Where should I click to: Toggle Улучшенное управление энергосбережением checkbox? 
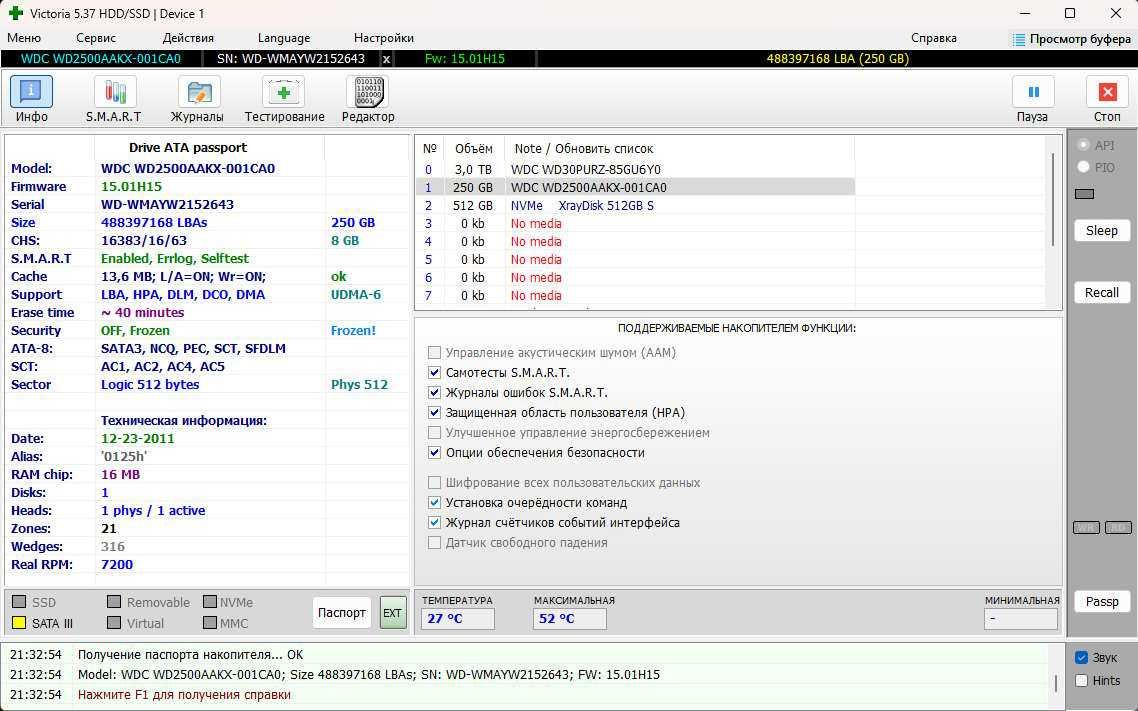[x=435, y=432]
